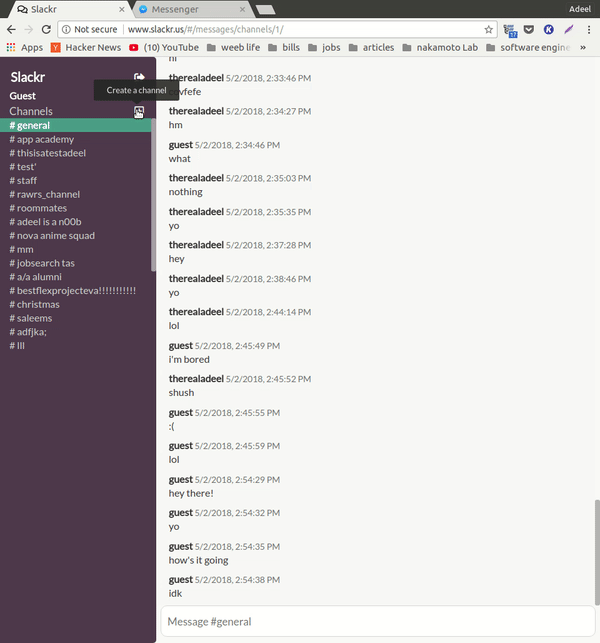
Task: Click the Guest username label
Action: click(23, 96)
